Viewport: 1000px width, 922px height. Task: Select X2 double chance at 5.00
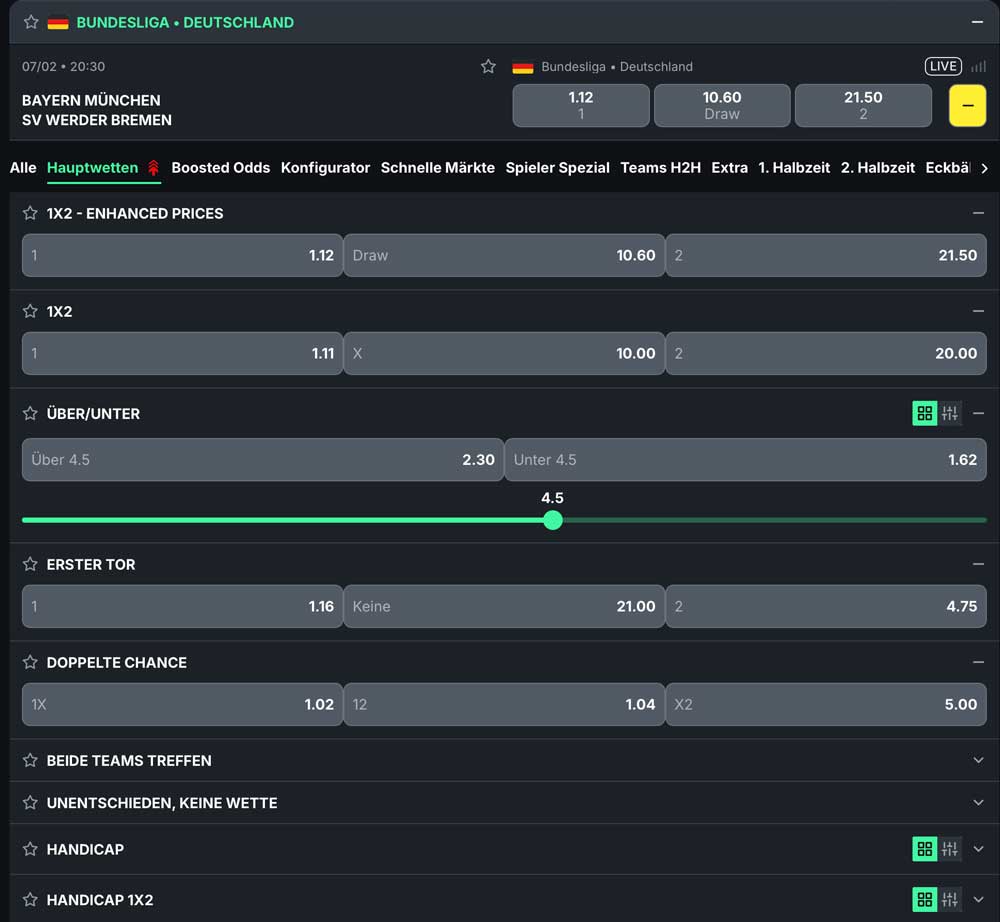pyautogui.click(x=825, y=705)
